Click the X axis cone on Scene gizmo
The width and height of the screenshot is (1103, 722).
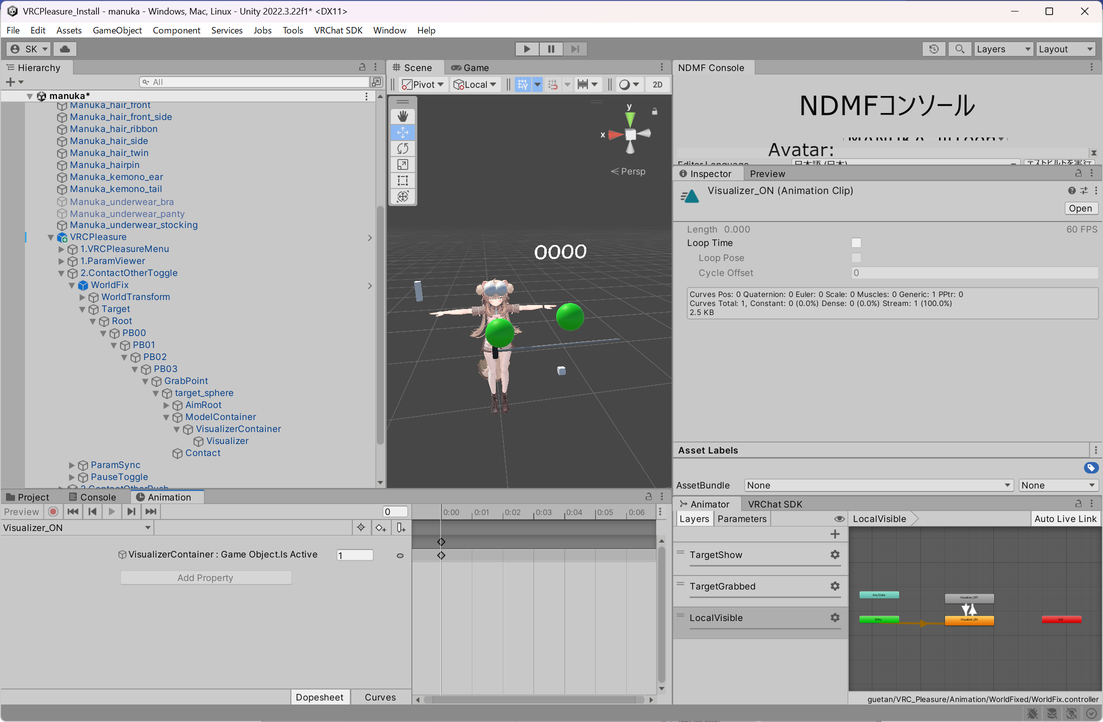(615, 134)
